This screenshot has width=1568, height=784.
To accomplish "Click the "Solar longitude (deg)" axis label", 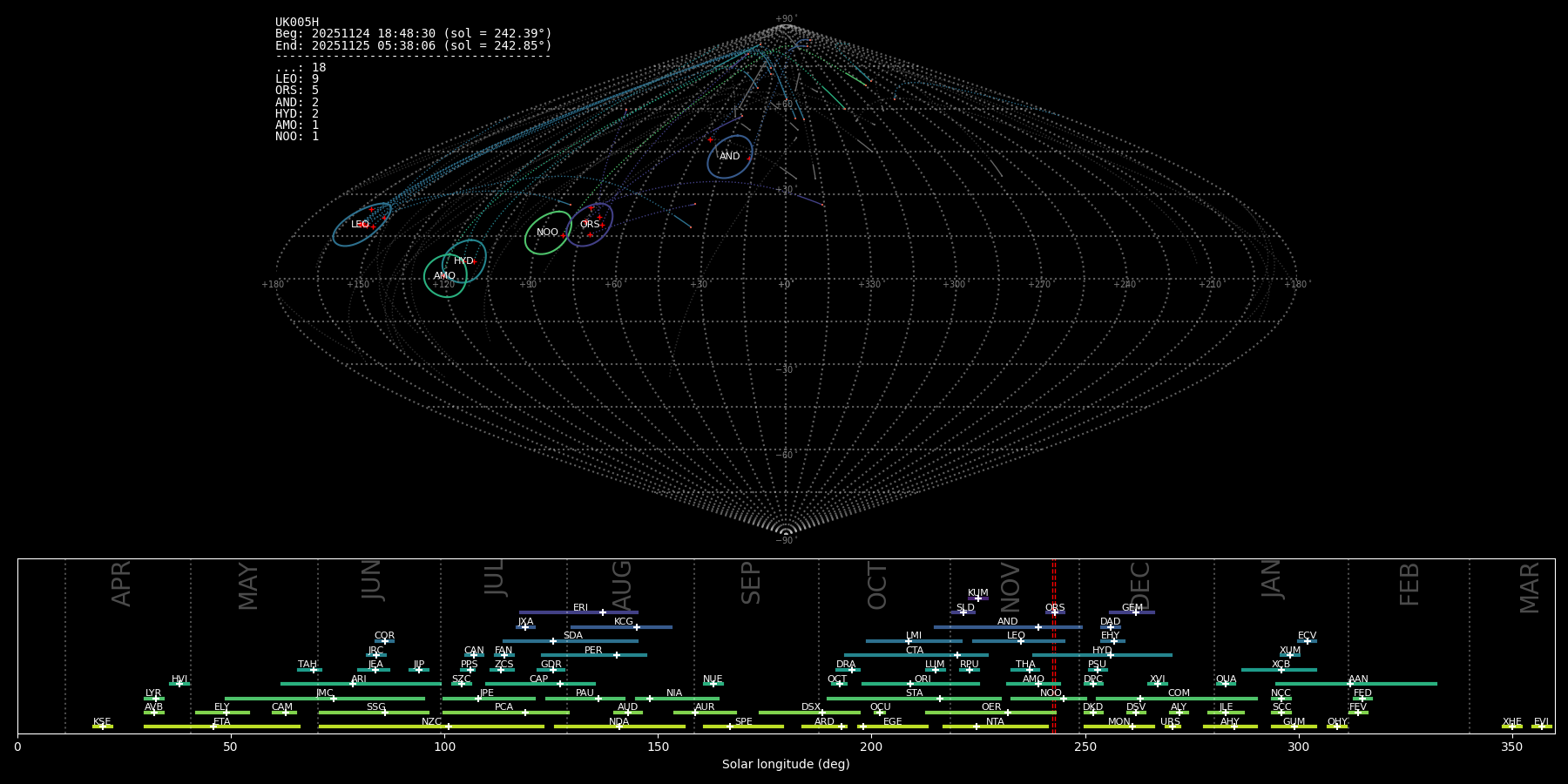I will pyautogui.click(x=786, y=765).
